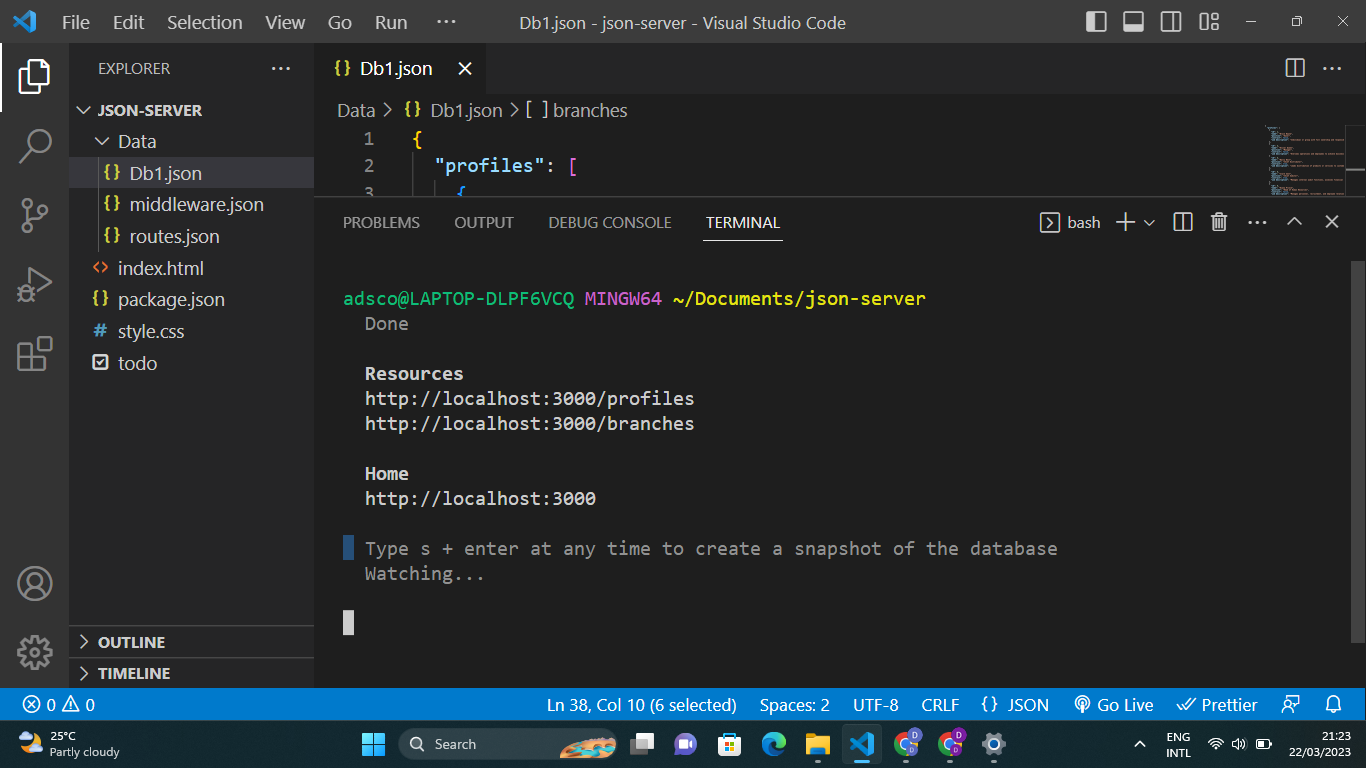Screen dimensions: 1366x768
Task: Open the localhost:3000/branches link
Action: [x=529, y=424]
